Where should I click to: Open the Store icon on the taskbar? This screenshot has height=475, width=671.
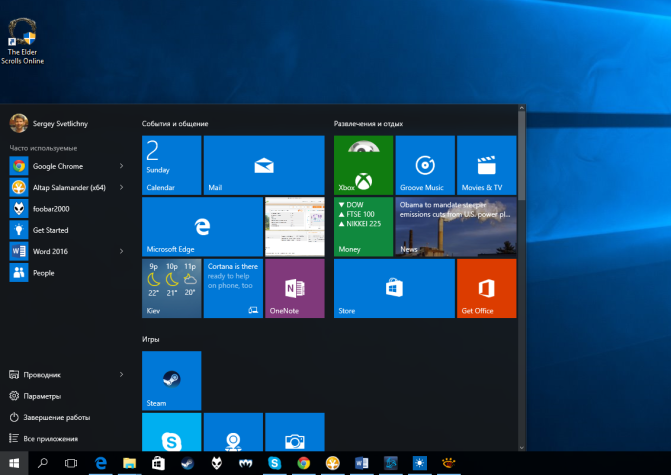[x=158, y=463]
